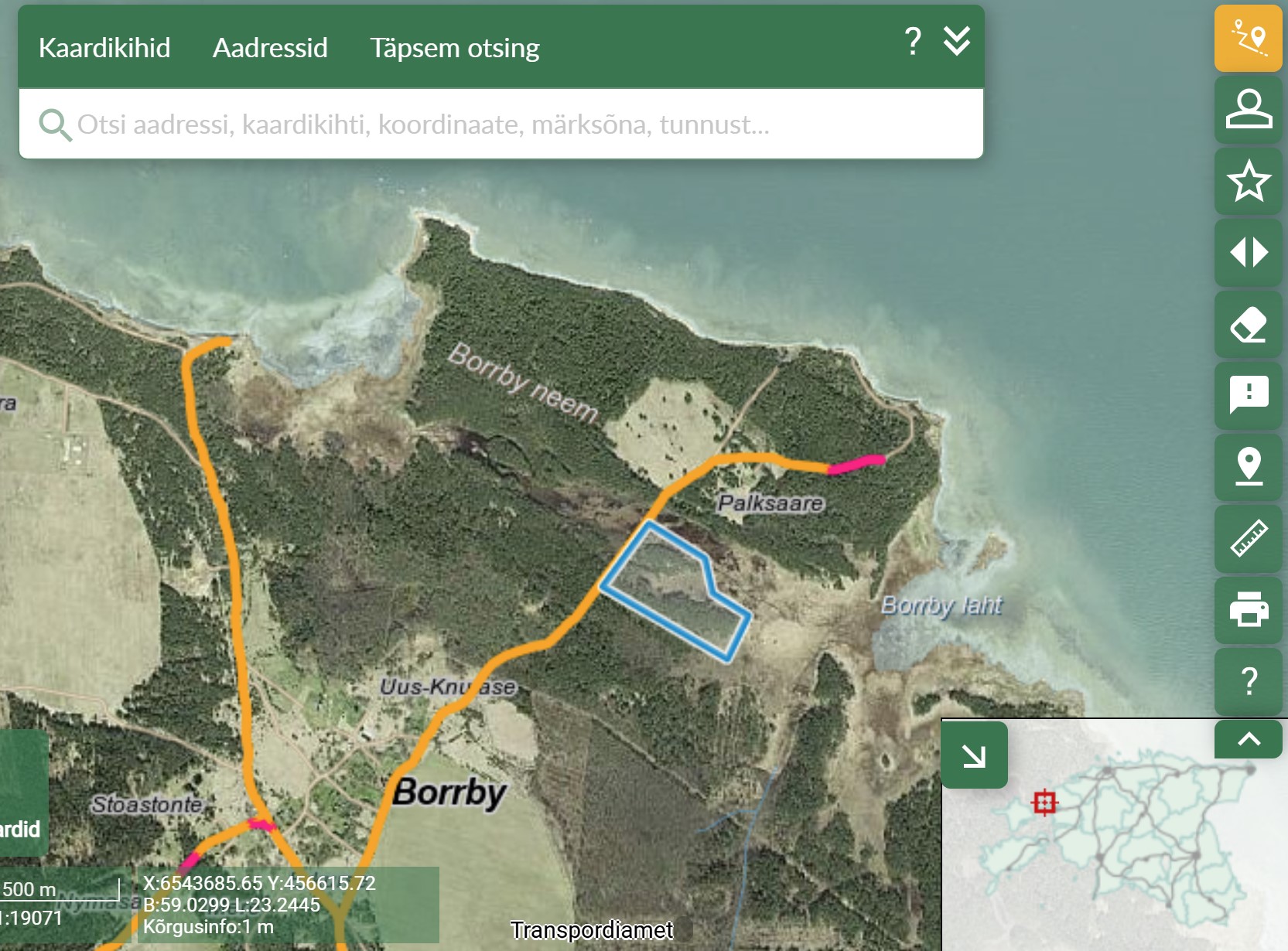Click the location marker tool
The width and height of the screenshot is (1288, 951).
[1248, 467]
